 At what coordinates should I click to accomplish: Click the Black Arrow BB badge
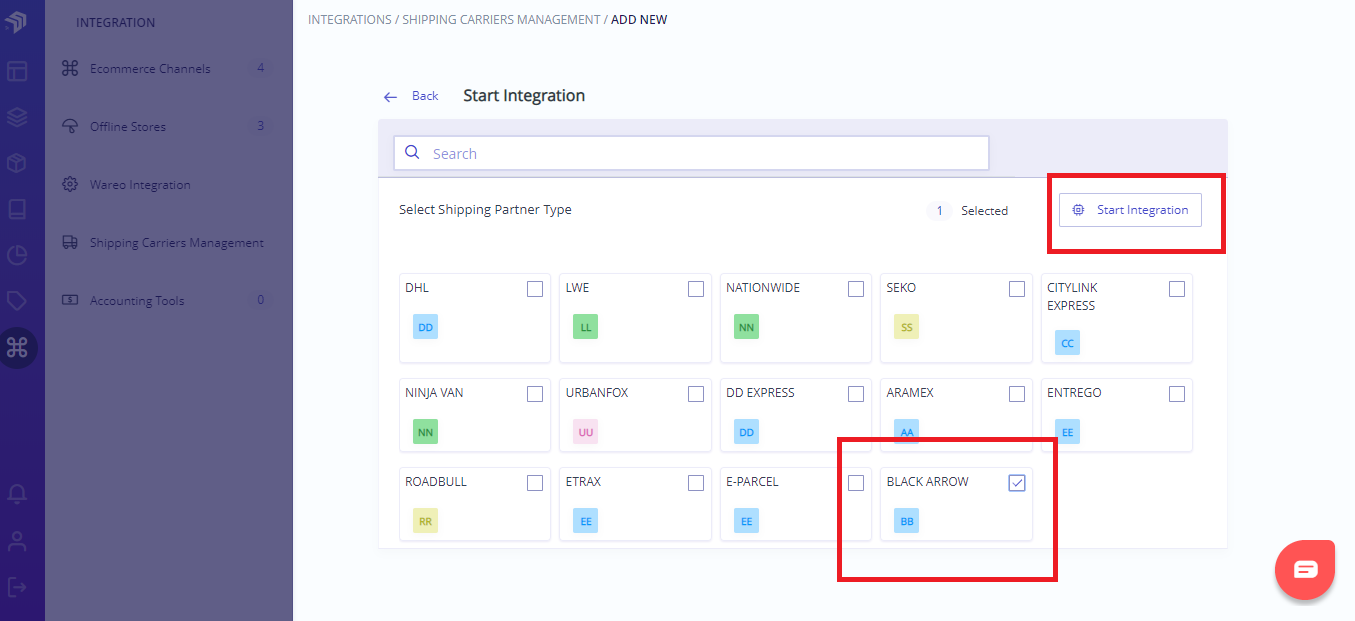[906, 521]
